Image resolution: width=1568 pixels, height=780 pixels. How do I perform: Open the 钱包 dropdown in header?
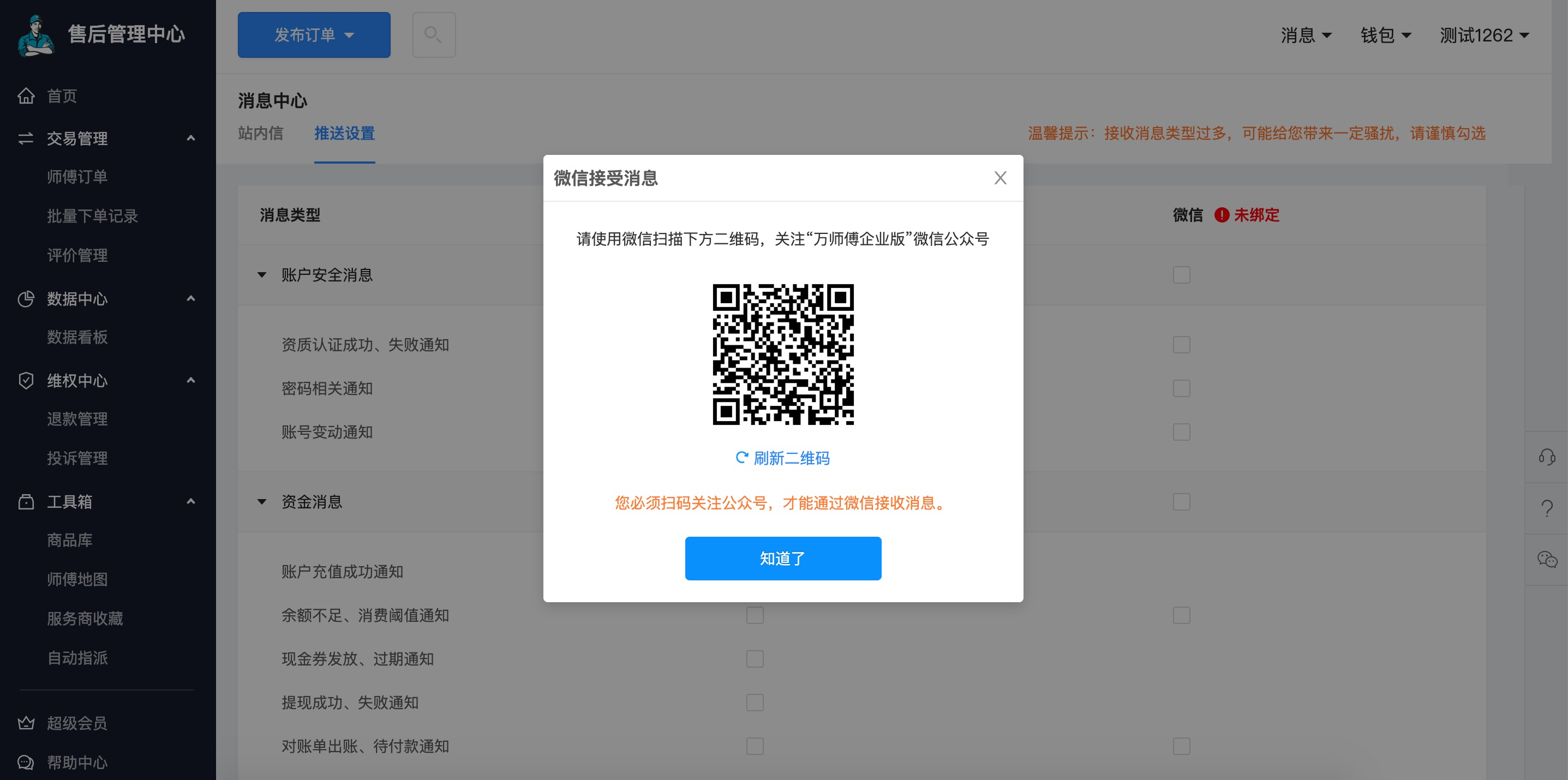[1386, 35]
